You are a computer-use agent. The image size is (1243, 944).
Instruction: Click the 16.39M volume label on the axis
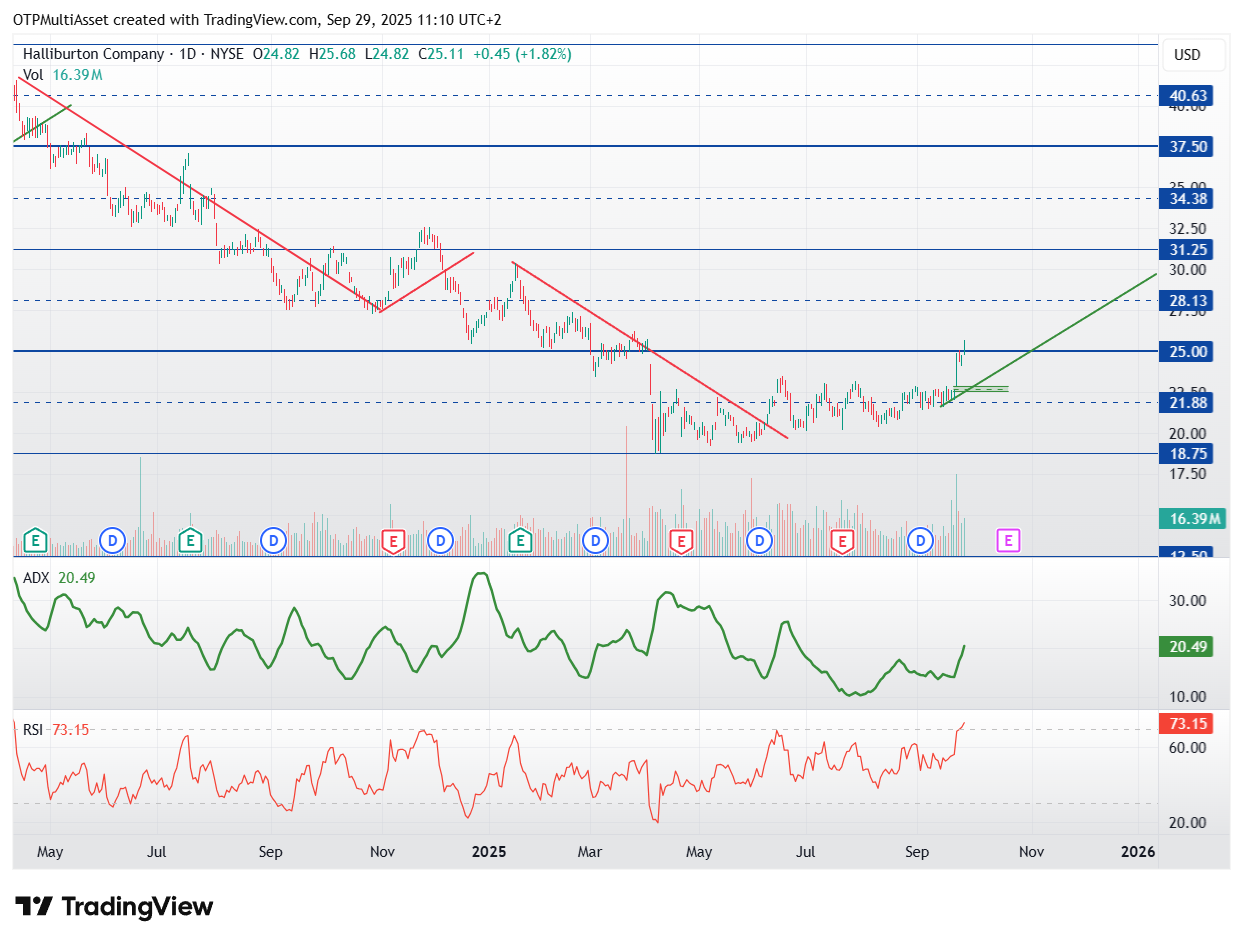(1191, 518)
